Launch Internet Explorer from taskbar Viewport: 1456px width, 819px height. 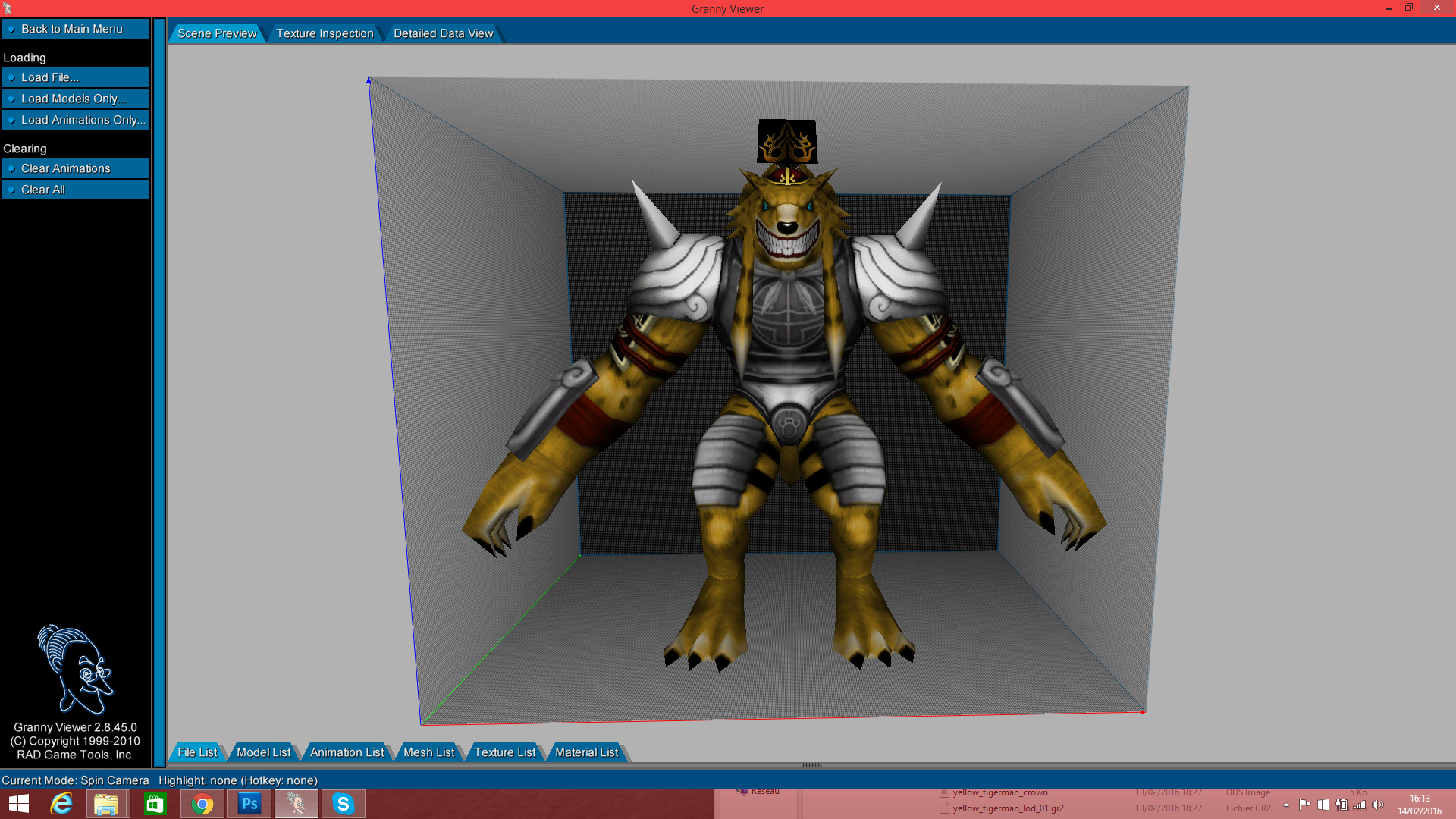[x=61, y=804]
